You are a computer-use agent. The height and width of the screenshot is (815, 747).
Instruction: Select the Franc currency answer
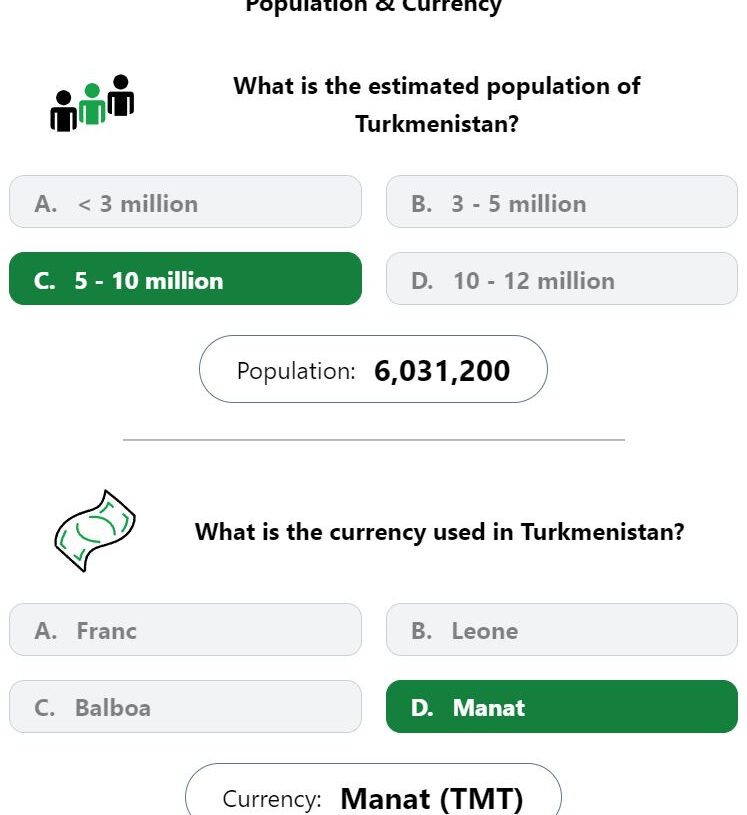185,629
